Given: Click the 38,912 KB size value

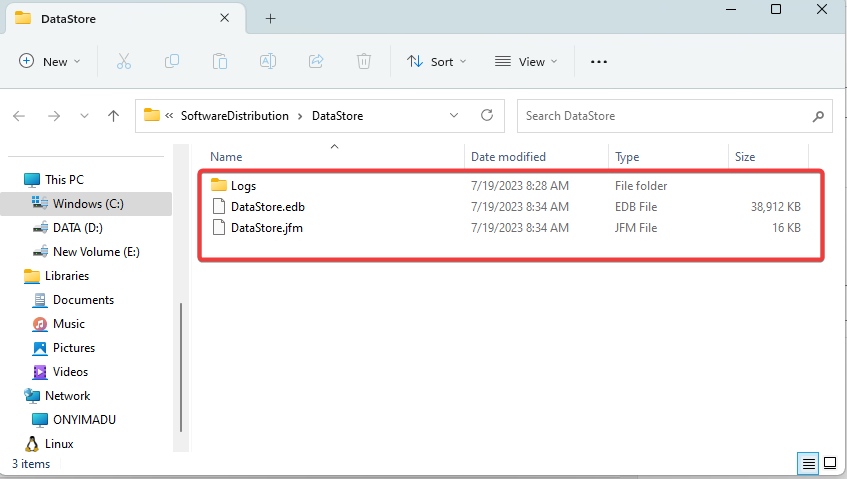Looking at the screenshot, I should pos(776,207).
